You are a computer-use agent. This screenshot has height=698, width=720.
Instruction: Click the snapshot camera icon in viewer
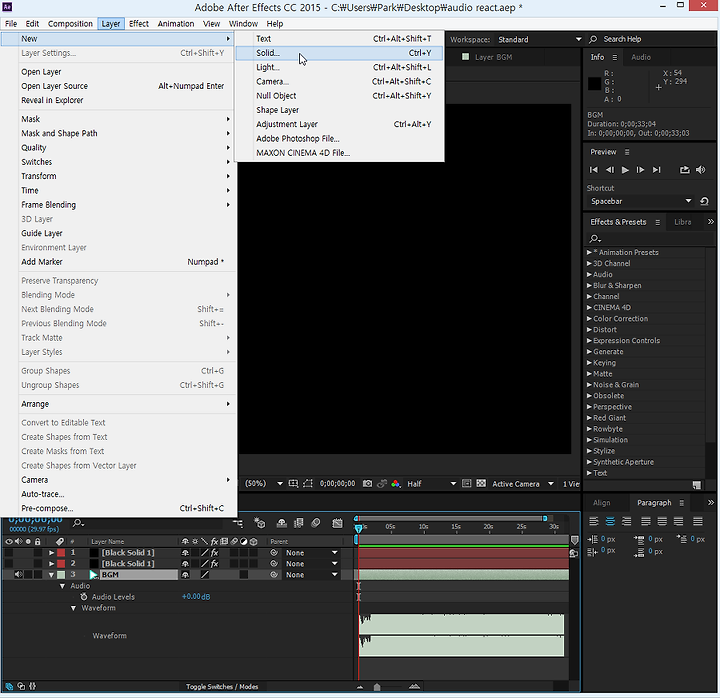point(367,484)
